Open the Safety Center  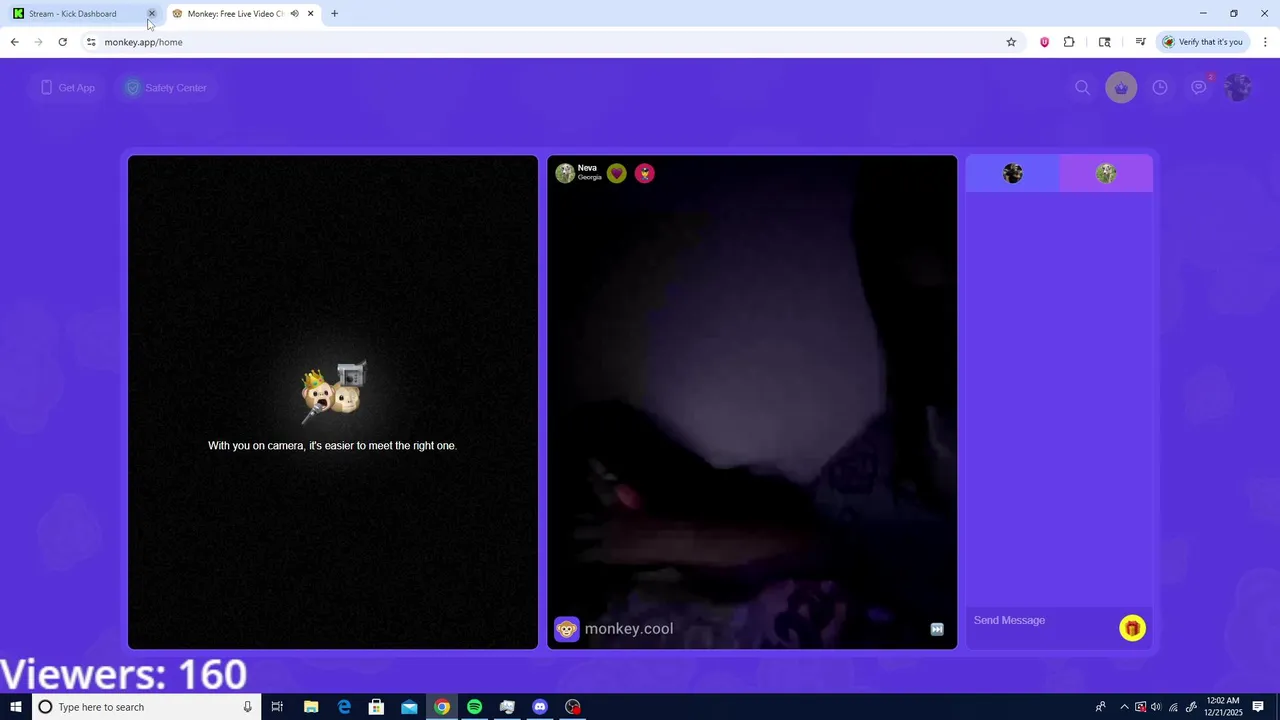coord(165,88)
